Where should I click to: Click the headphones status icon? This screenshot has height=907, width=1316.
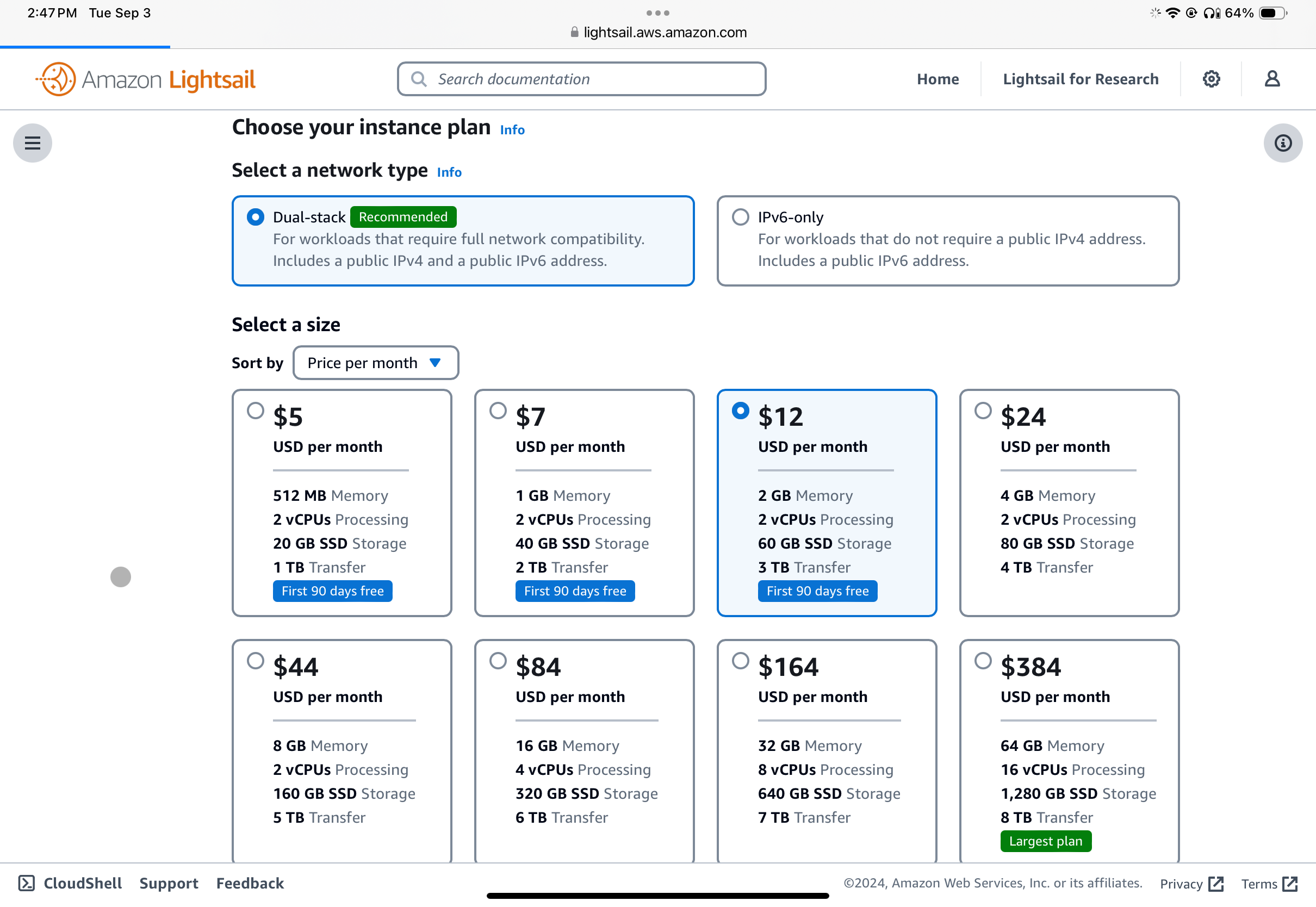pyautogui.click(x=1211, y=13)
